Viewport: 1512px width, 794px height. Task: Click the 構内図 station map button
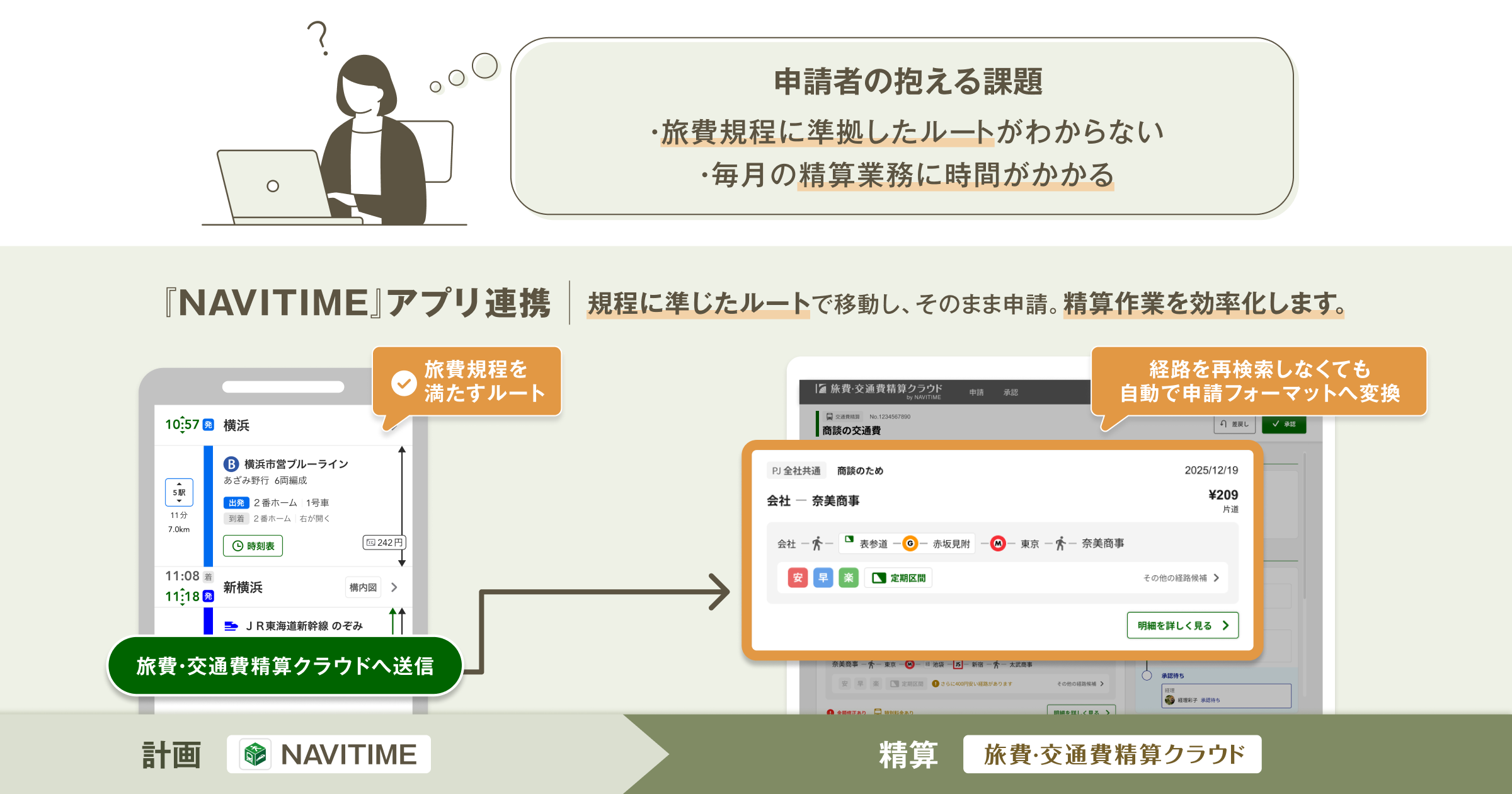click(363, 587)
